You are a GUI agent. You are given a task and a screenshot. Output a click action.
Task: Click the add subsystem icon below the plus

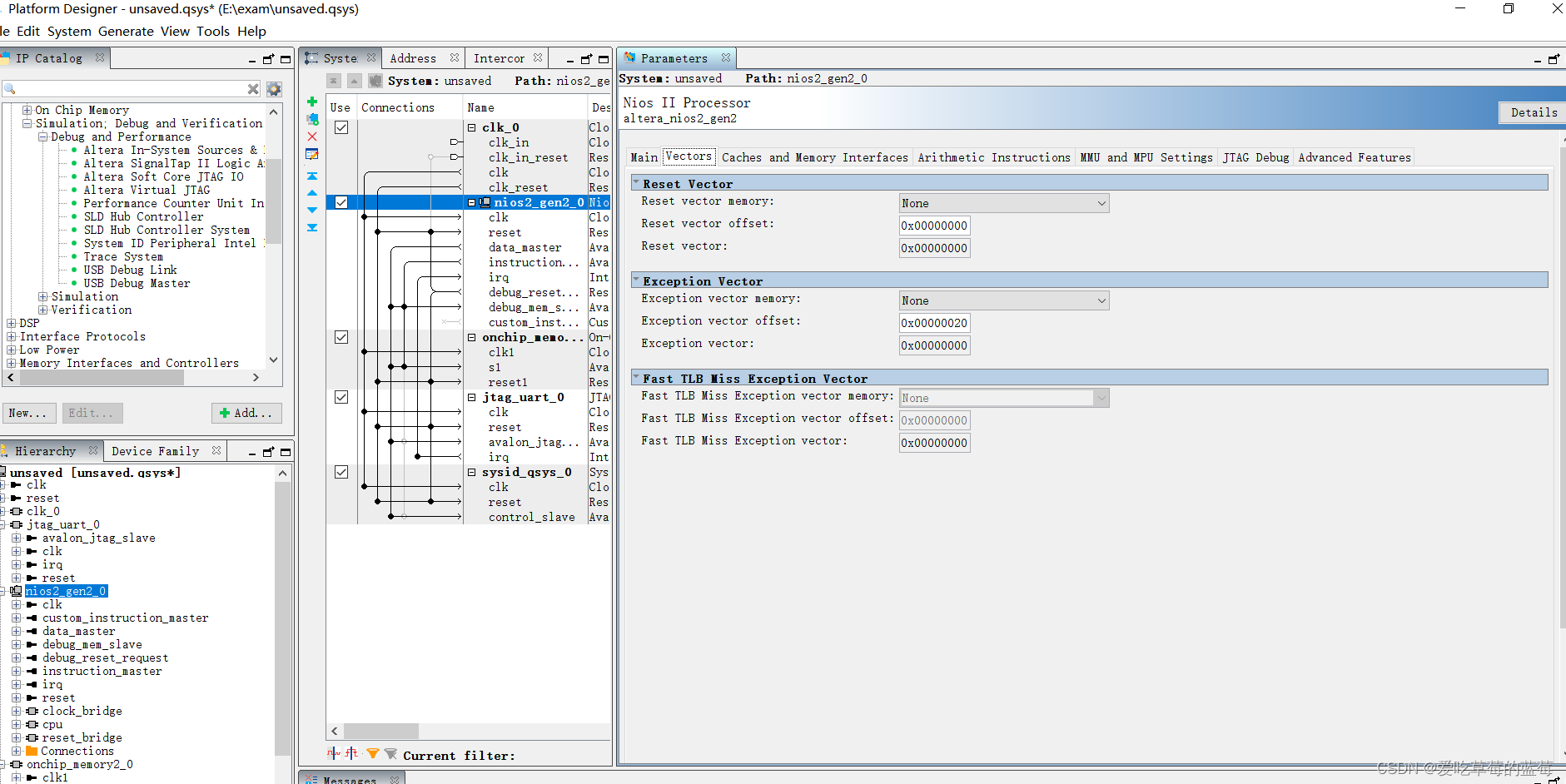312,119
